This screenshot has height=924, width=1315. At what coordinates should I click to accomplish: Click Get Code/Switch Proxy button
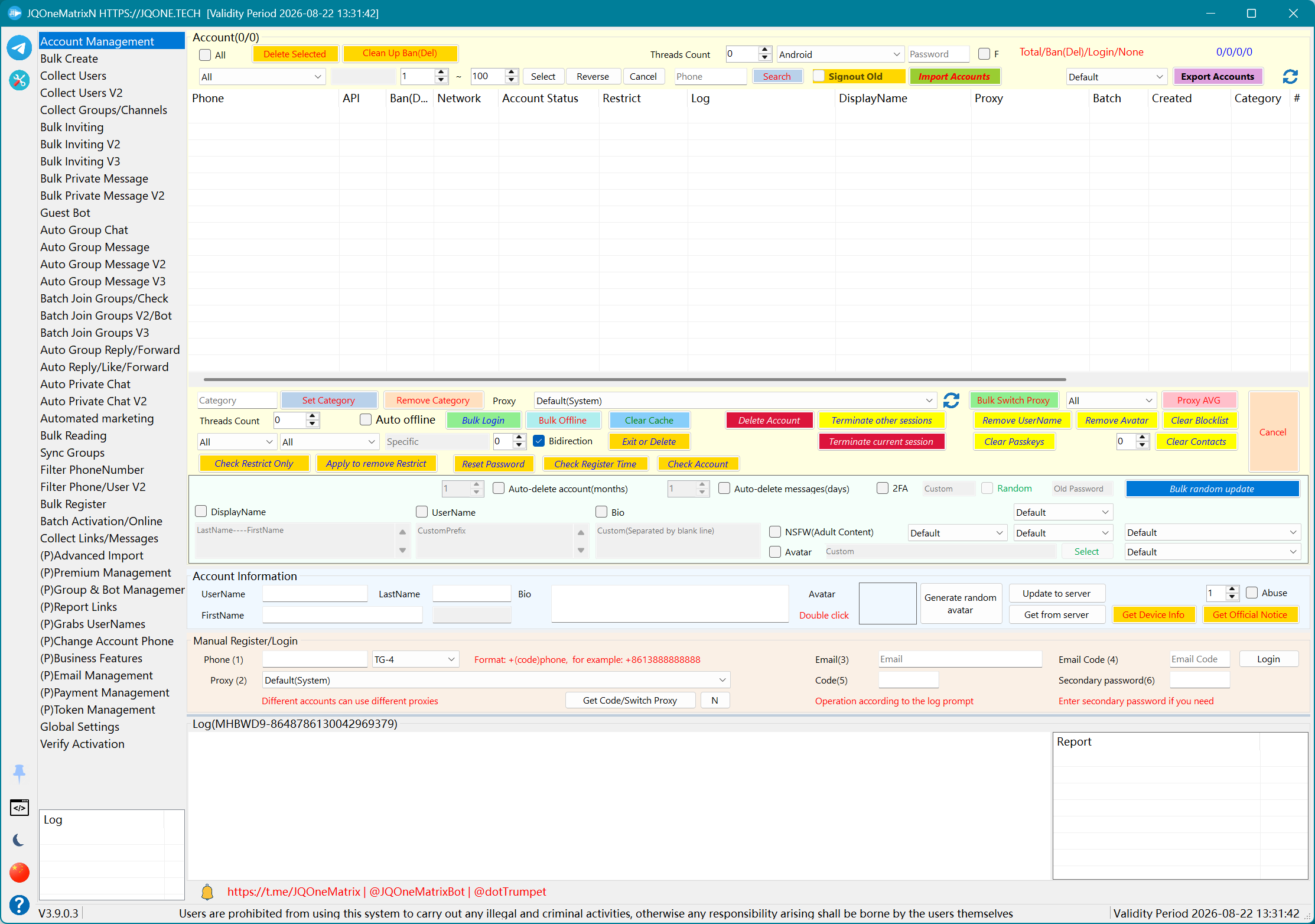(x=630, y=700)
